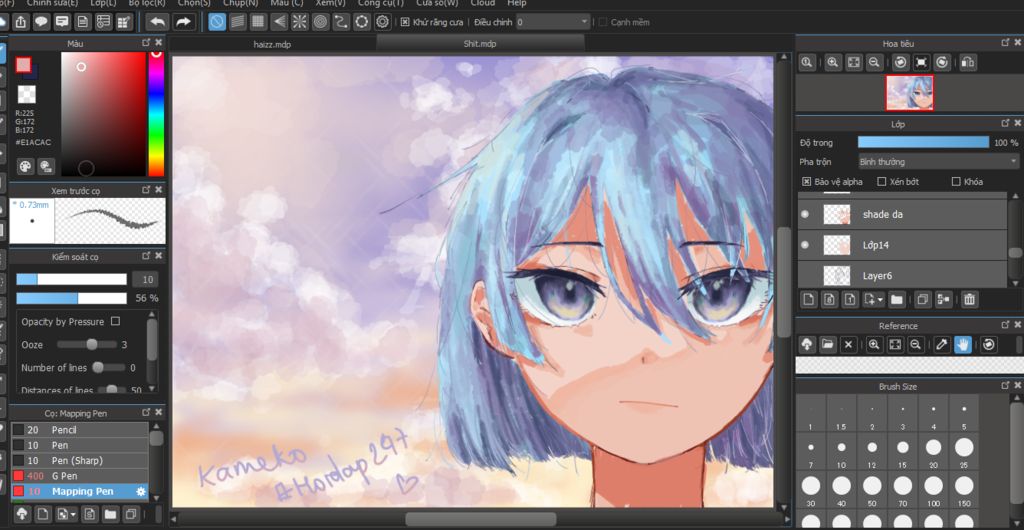Click the navigator canvas thumbnail
Screen dimensions: 1024x530
(909, 92)
